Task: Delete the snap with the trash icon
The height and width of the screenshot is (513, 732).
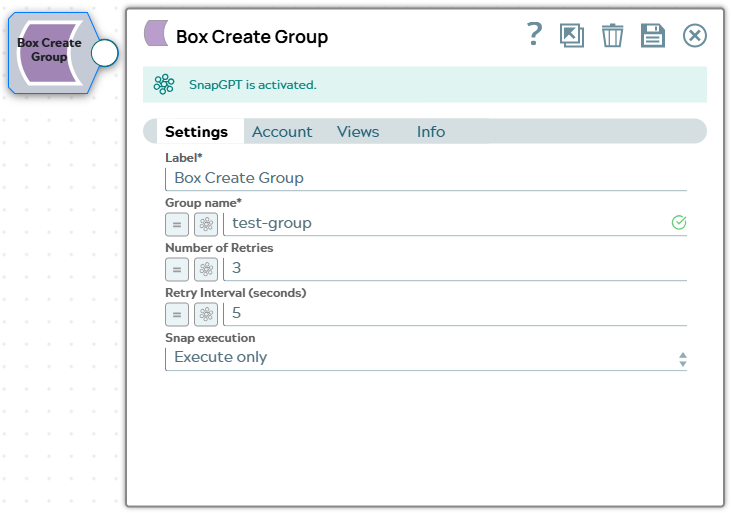Action: [x=612, y=35]
